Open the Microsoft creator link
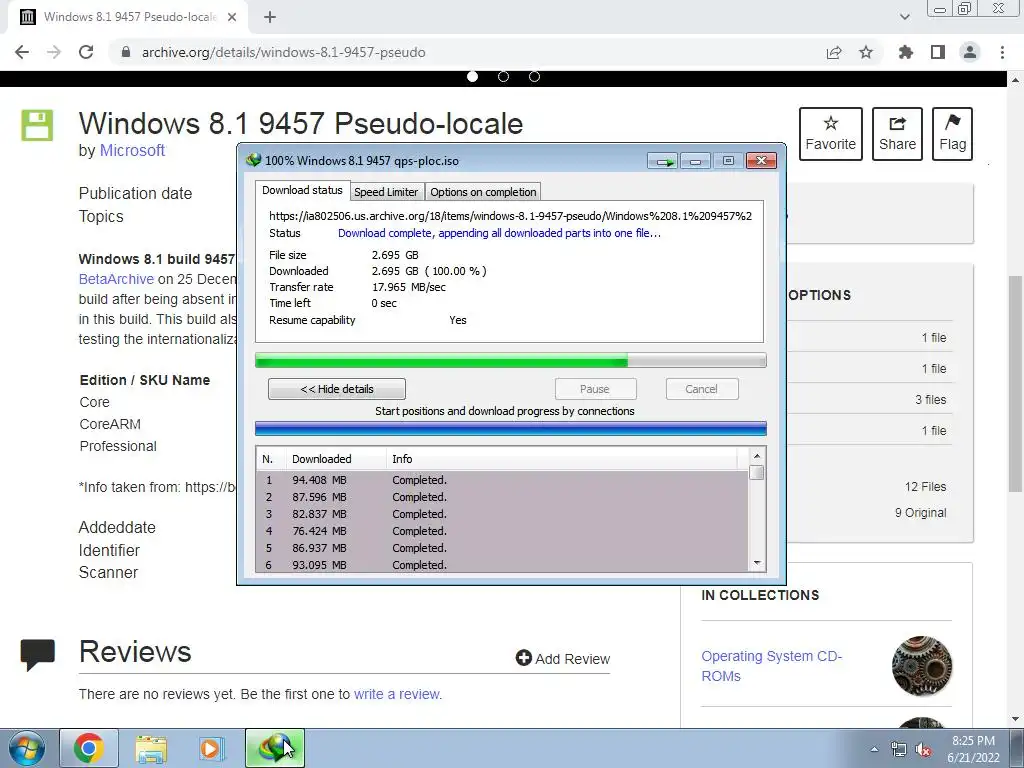 click(132, 150)
